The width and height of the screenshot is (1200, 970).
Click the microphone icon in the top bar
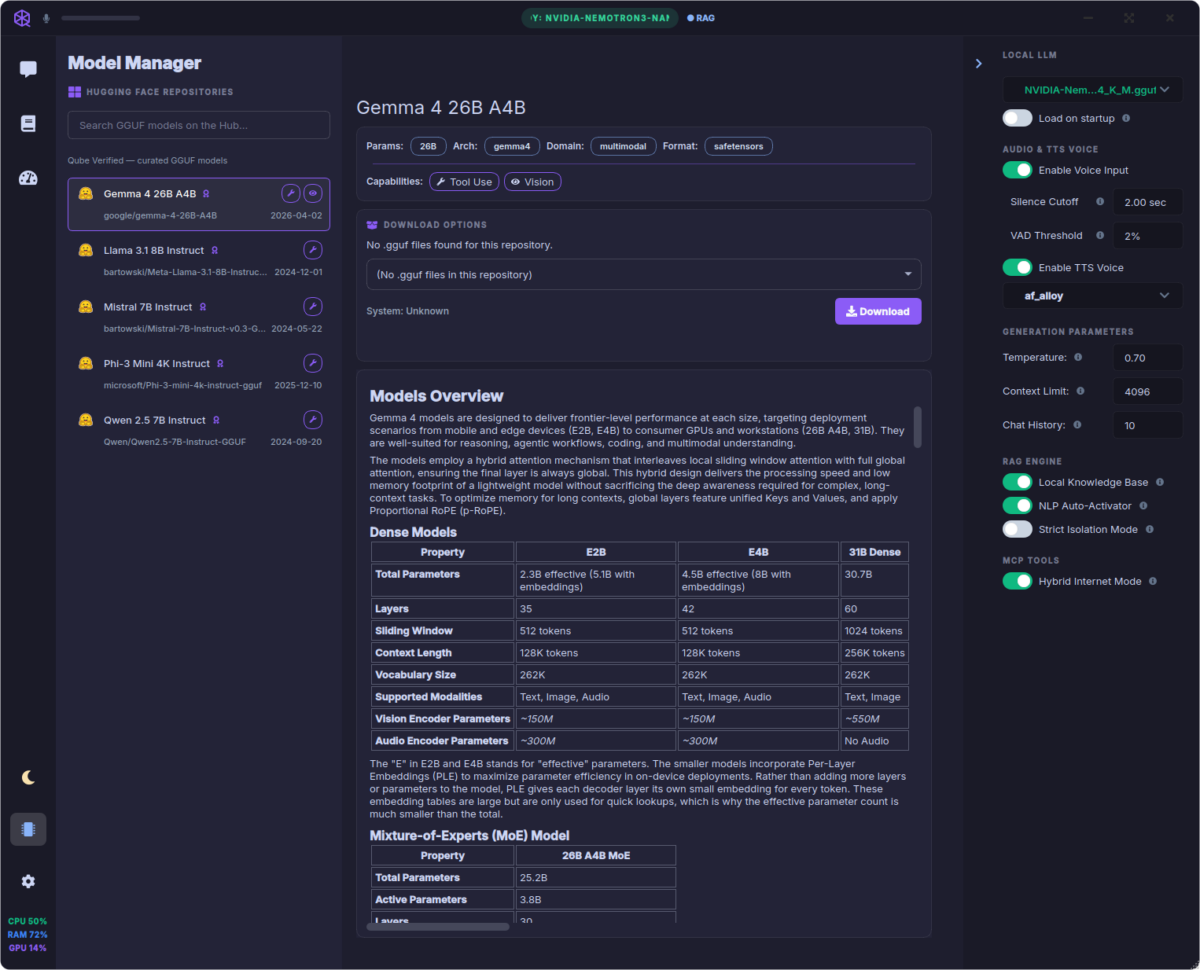coord(46,18)
